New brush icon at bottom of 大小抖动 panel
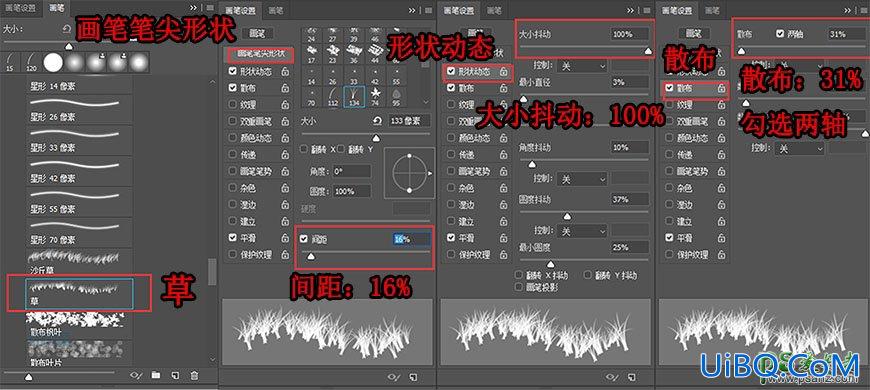The width and height of the screenshot is (870, 390). coord(631,377)
